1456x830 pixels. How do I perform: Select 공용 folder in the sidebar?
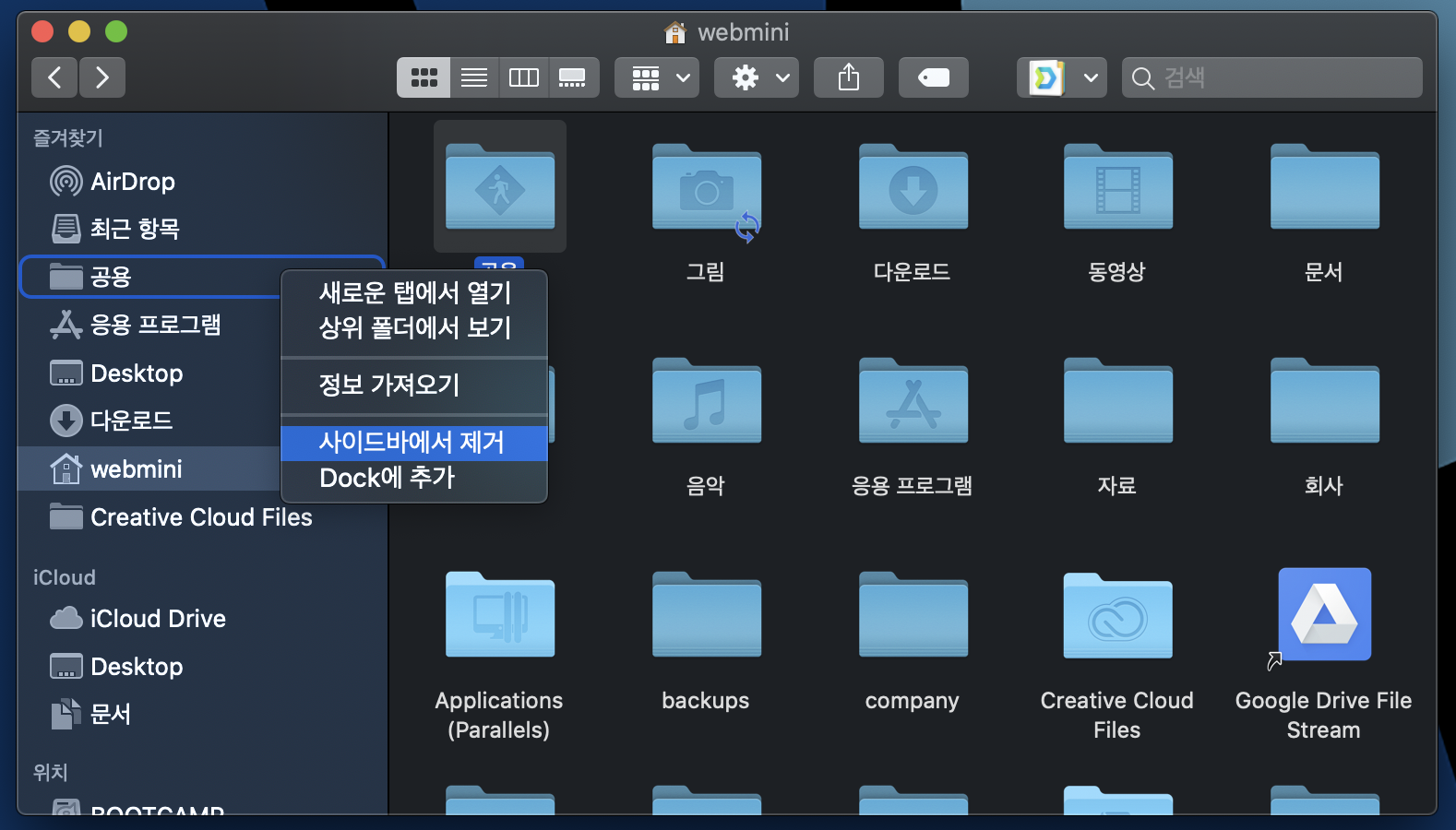click(x=150, y=277)
